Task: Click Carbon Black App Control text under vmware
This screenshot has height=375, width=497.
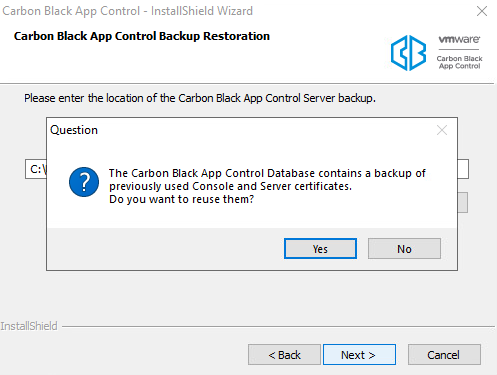Action: [x=459, y=62]
